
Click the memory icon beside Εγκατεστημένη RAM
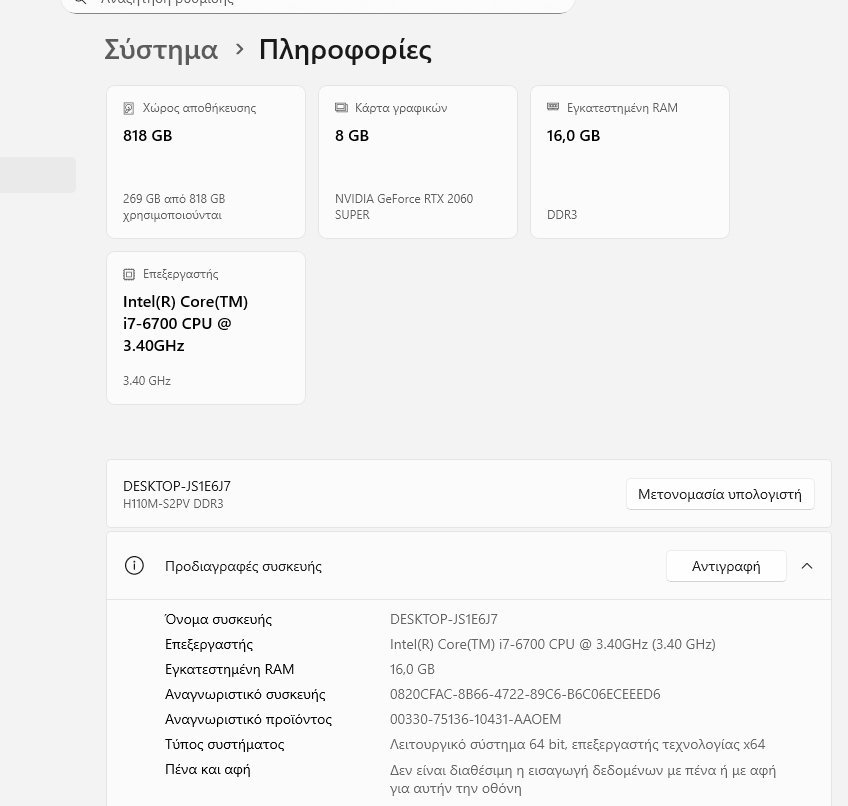(553, 107)
